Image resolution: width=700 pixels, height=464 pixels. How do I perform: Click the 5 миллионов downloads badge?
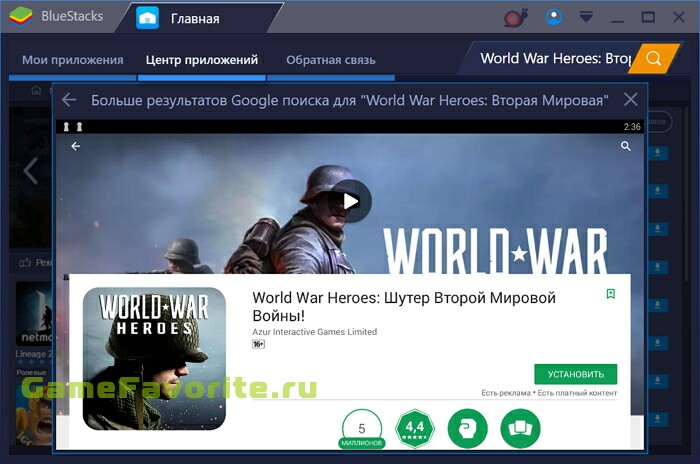click(362, 428)
